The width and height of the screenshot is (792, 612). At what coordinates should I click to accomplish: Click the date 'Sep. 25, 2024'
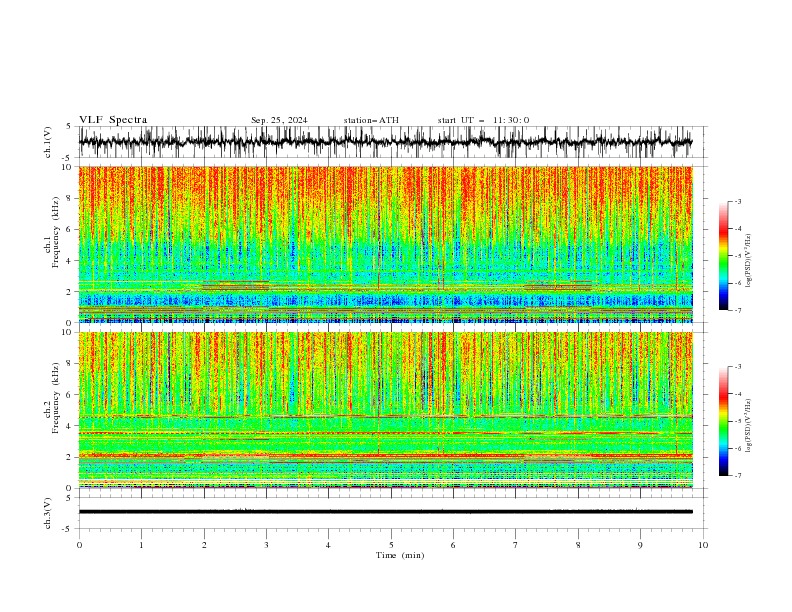click(279, 120)
